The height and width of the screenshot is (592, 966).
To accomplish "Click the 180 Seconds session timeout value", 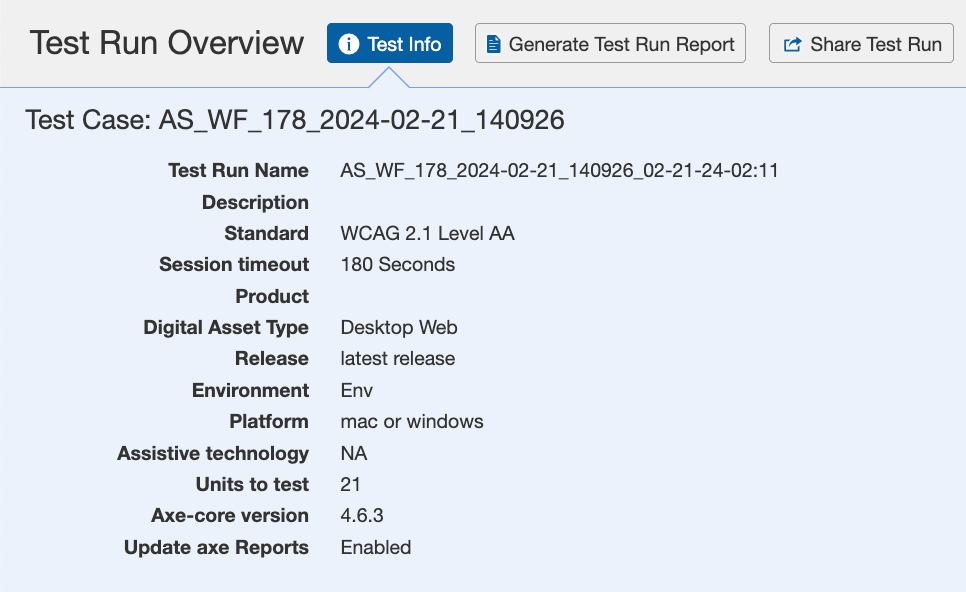I will 397,265.
